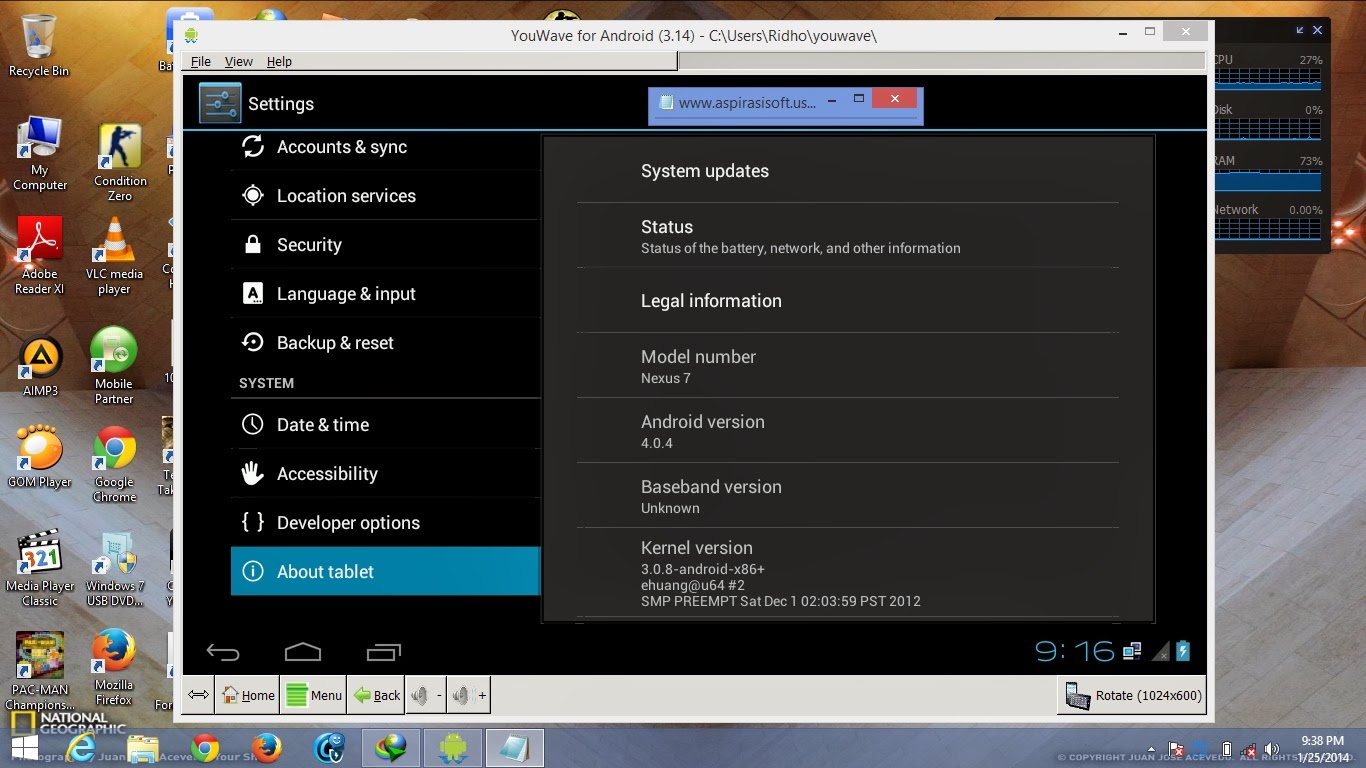
Task: Open Legal information
Action: [848, 301]
